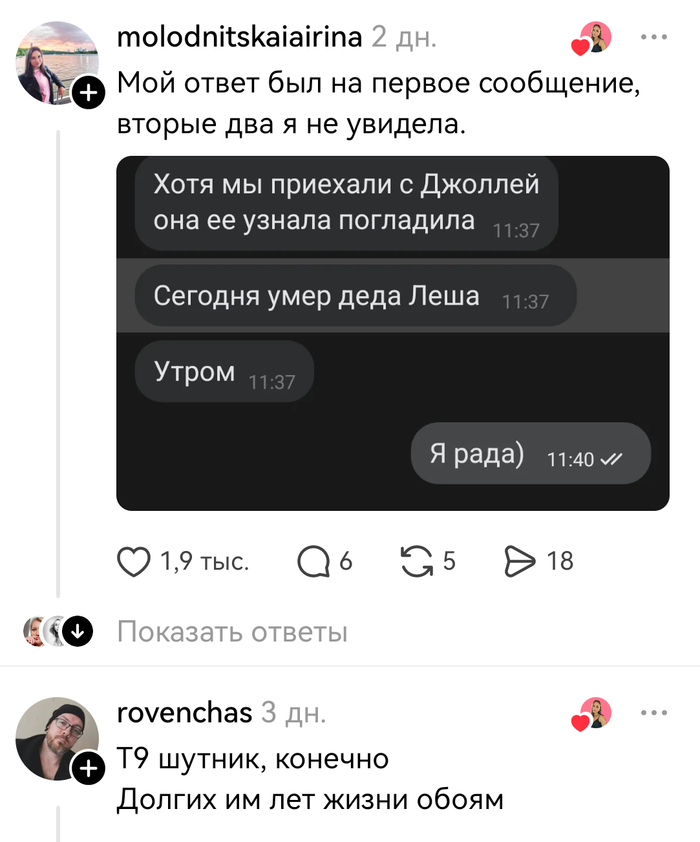This screenshot has height=842, width=700.
Task: View rovenchas's profile avatar
Action: click(56, 738)
